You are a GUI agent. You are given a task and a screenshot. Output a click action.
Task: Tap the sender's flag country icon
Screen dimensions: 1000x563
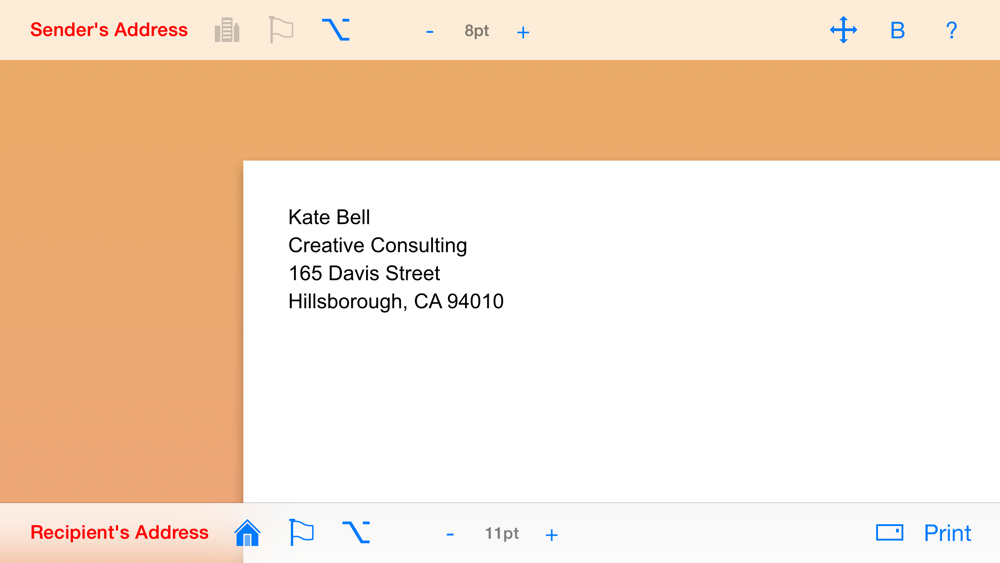(x=281, y=30)
